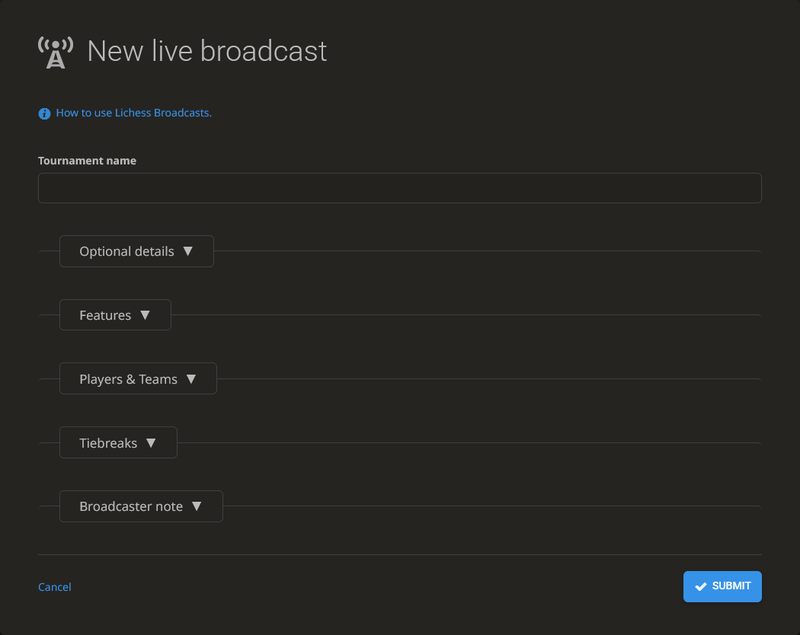Expand the Features section

pos(115,315)
